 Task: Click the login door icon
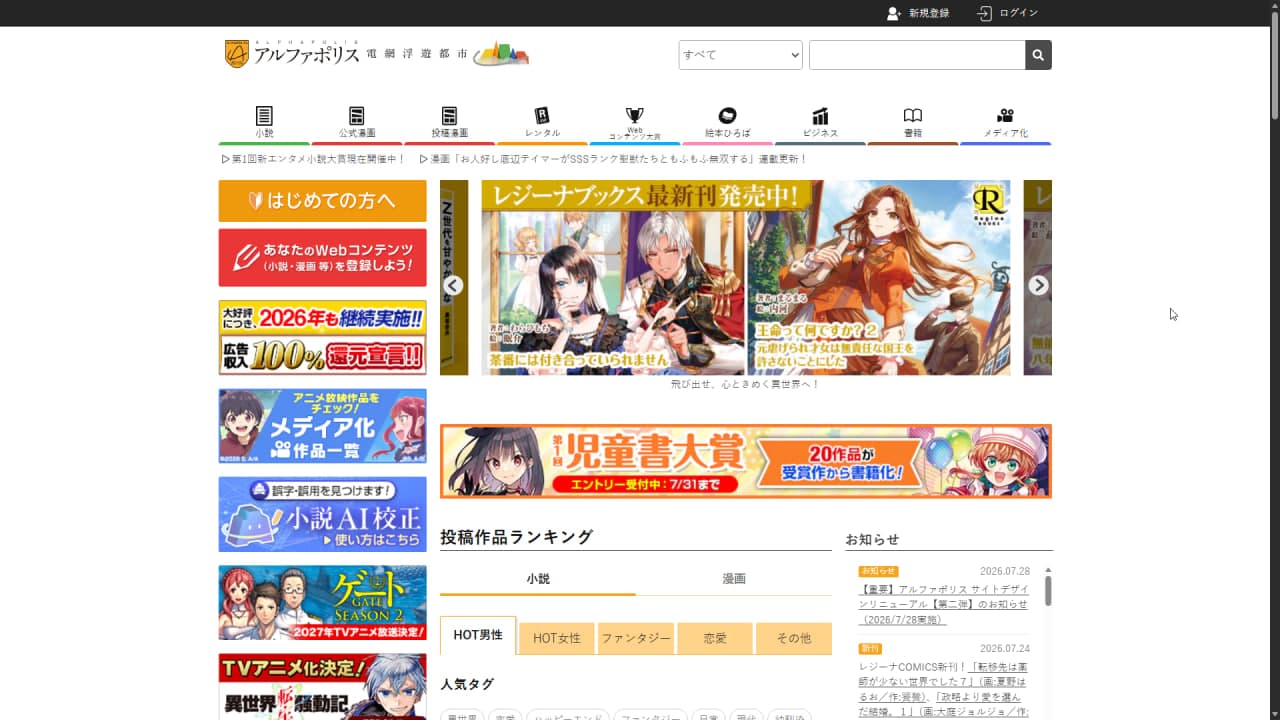(985, 13)
